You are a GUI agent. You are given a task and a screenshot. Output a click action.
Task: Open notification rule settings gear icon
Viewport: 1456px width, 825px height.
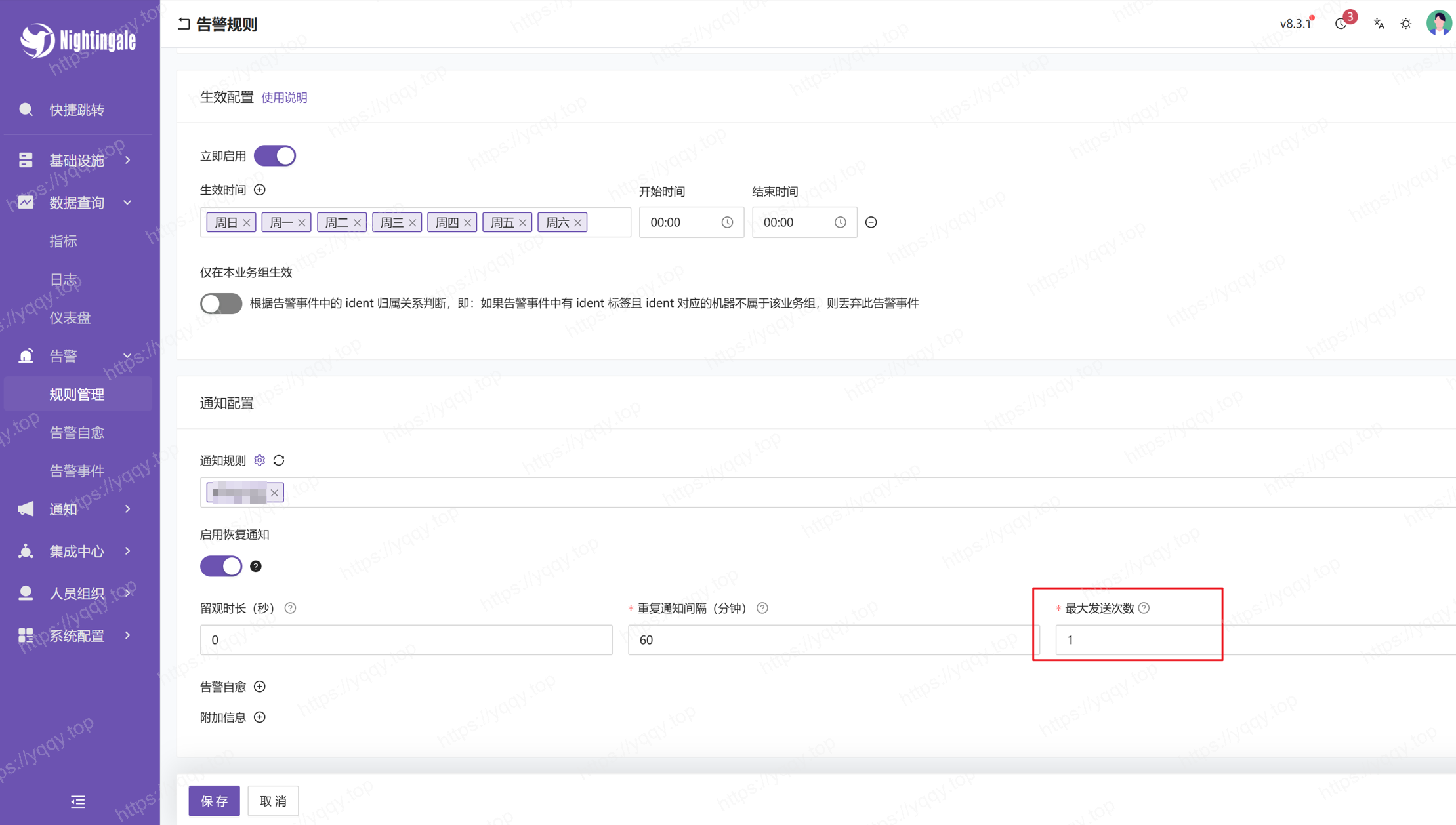pyautogui.click(x=260, y=460)
